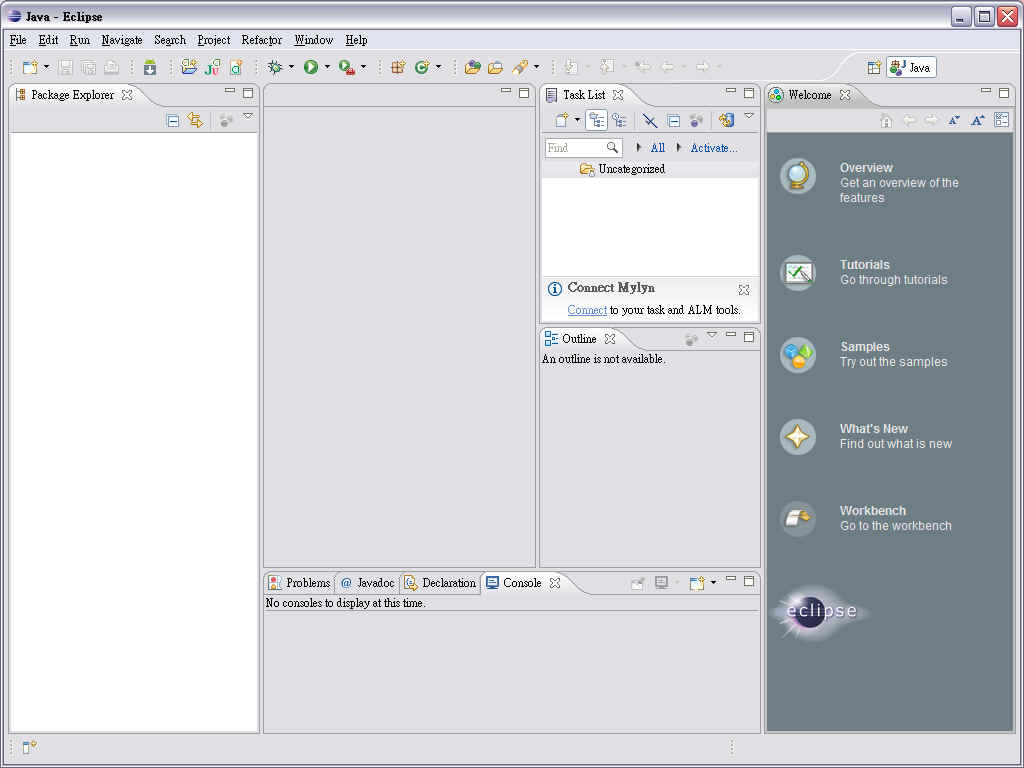The image size is (1024, 768).
Task: Toggle Link with Editor in Package Explorer
Action: coord(195,120)
